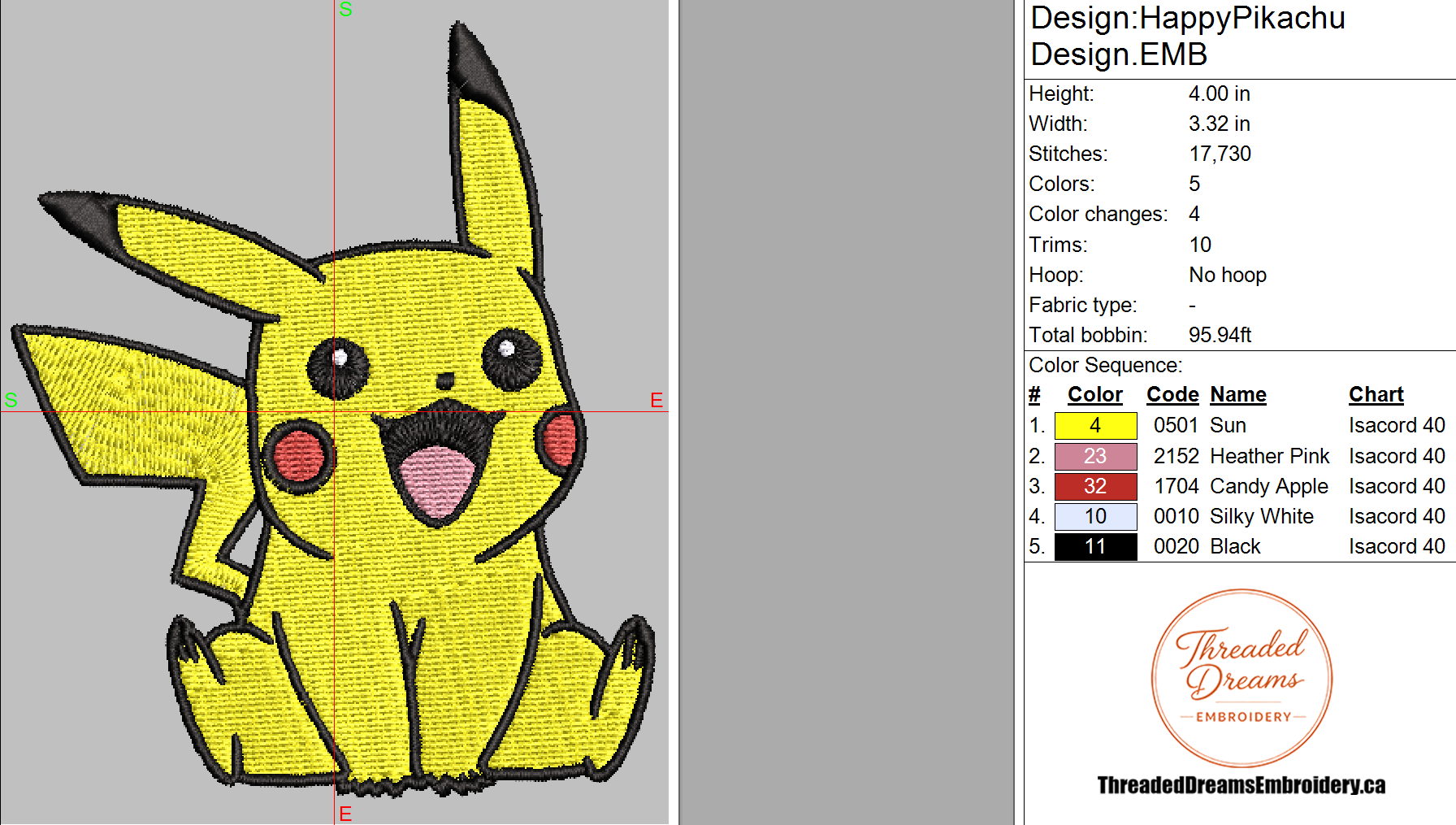Click the height value '4.00 in'
This screenshot has width=1456, height=825.
[1219, 93]
